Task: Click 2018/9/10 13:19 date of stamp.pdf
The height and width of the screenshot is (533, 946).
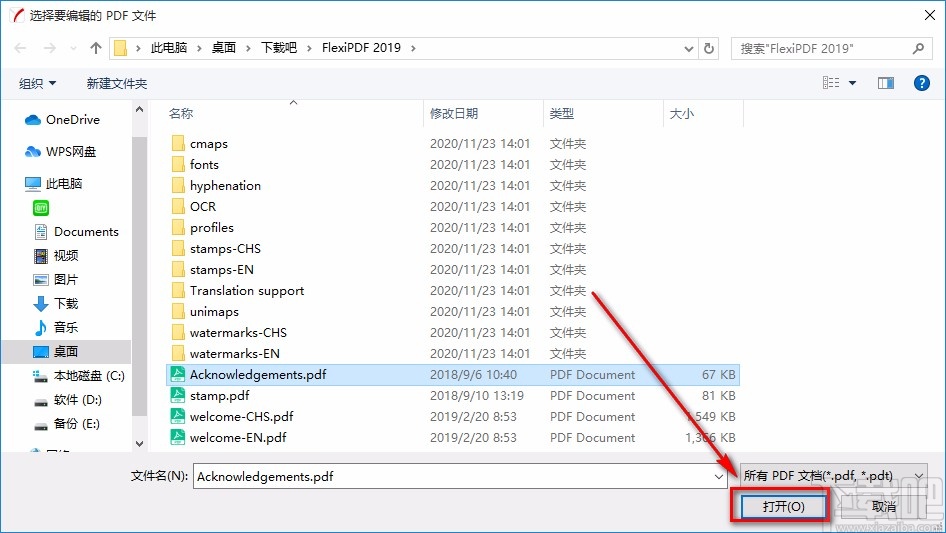Action: (477, 396)
